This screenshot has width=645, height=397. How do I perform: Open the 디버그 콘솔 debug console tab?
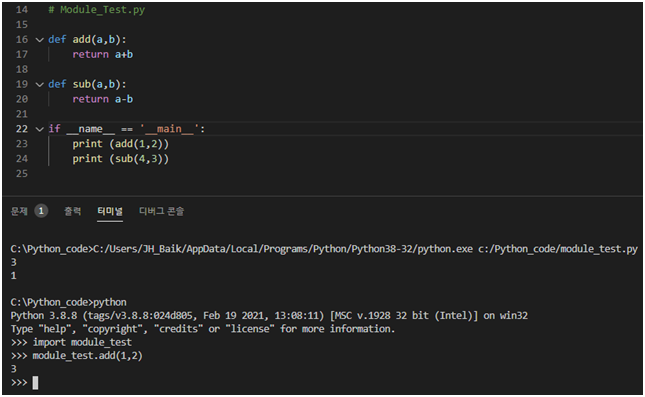tap(161, 211)
